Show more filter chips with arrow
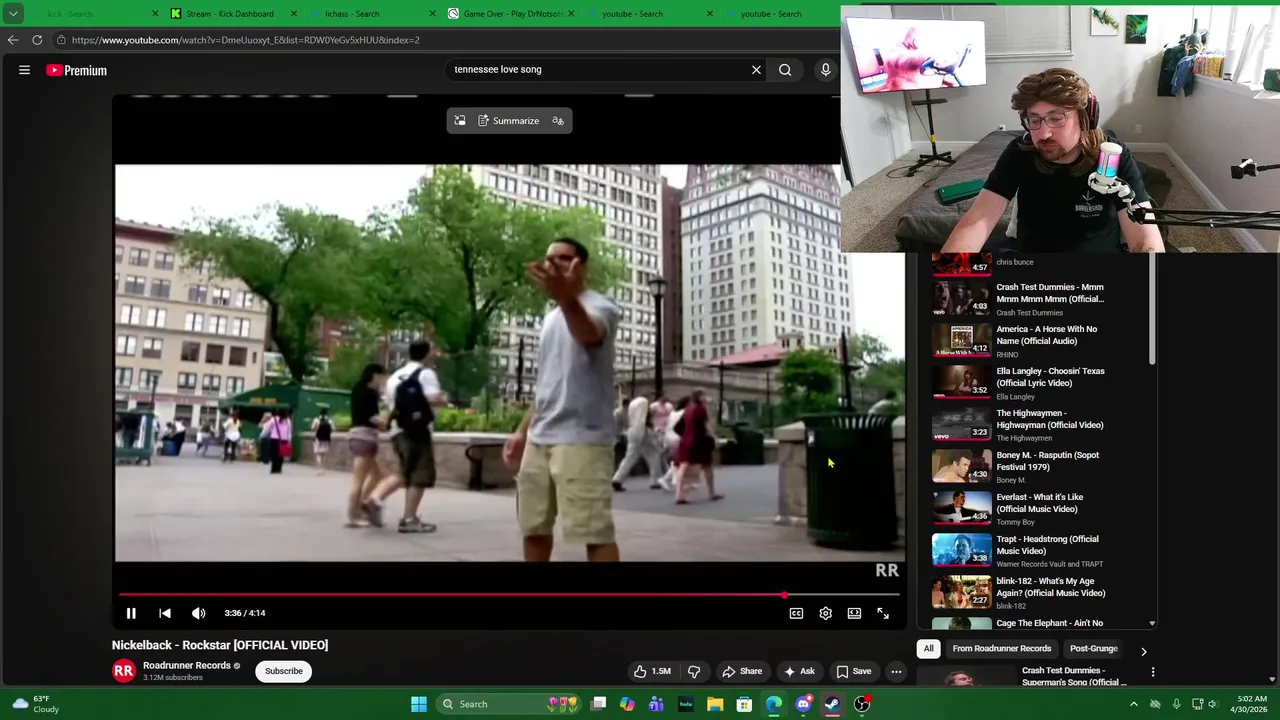 point(1144,651)
